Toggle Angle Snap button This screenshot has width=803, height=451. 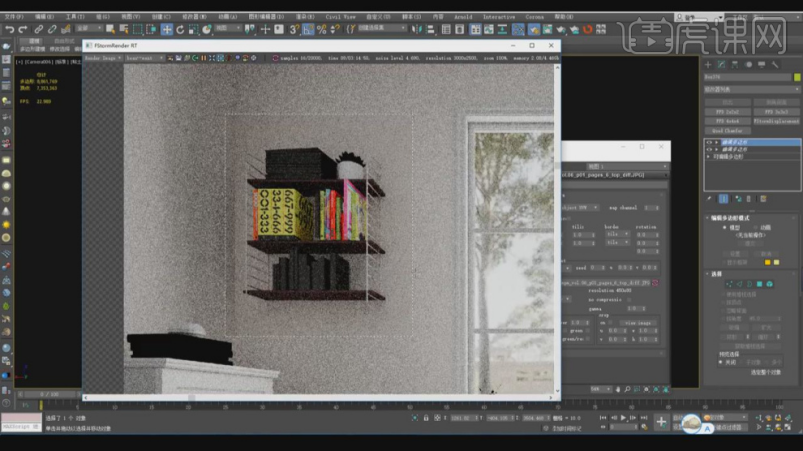pos(308,29)
